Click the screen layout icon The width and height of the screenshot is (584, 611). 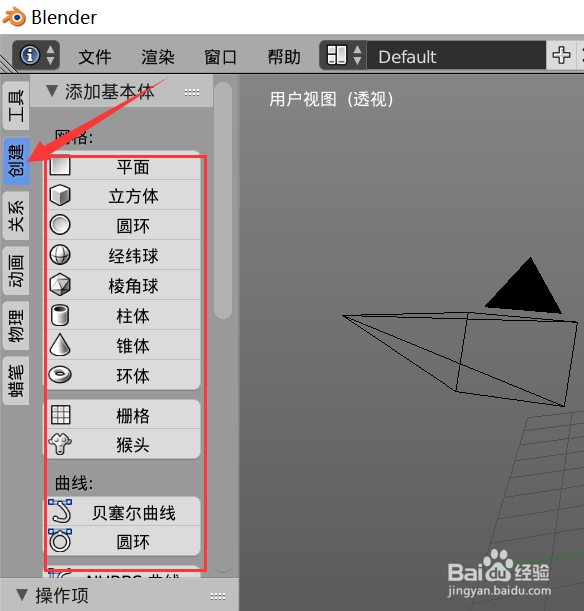[x=337, y=55]
